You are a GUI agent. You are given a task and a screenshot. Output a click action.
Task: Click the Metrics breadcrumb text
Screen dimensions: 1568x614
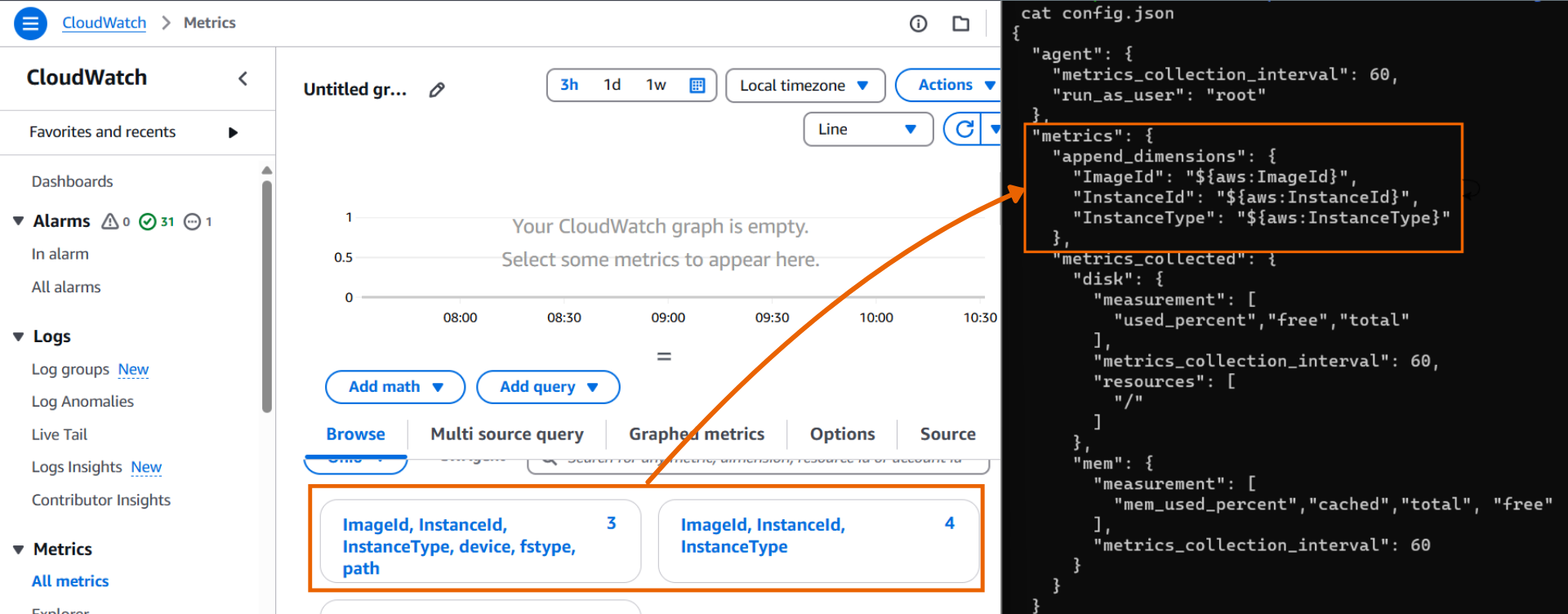pyautogui.click(x=210, y=23)
